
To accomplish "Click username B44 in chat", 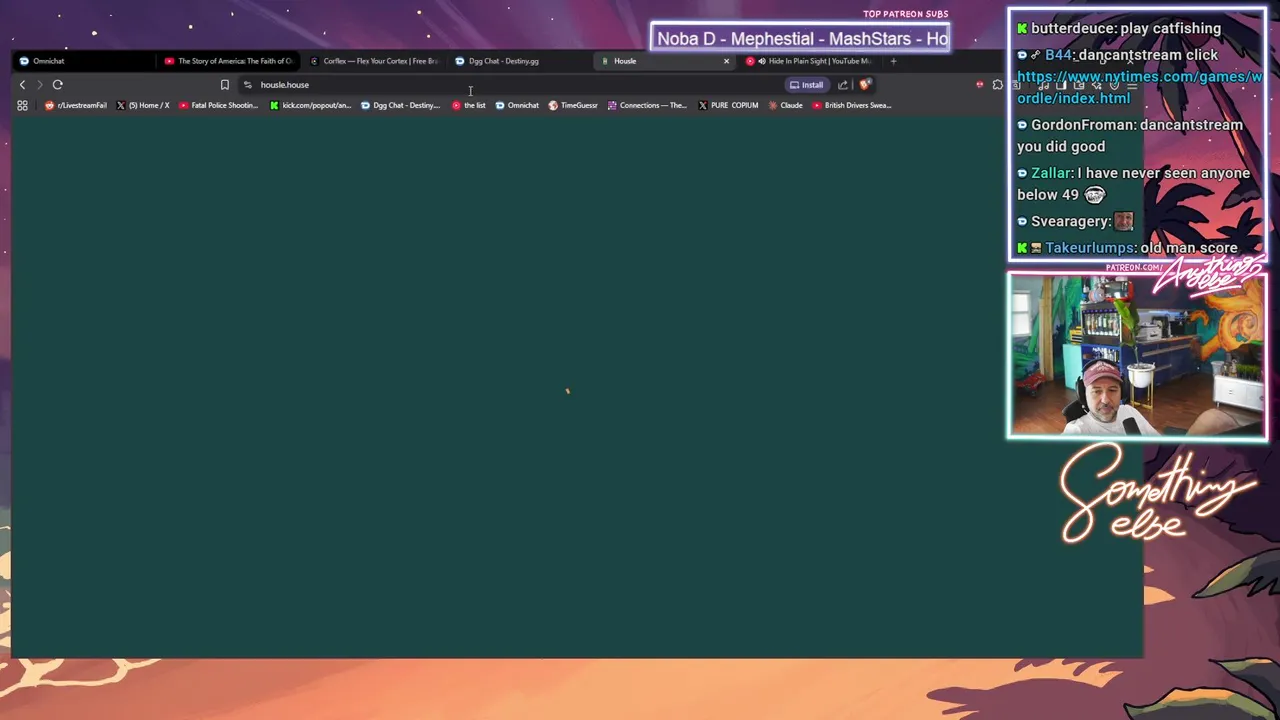I will 1058,55.
